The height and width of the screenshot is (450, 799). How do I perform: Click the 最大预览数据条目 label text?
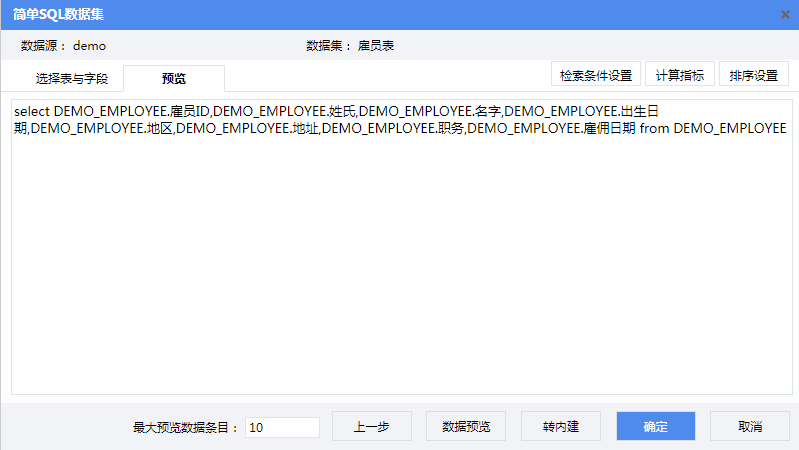pos(186,427)
